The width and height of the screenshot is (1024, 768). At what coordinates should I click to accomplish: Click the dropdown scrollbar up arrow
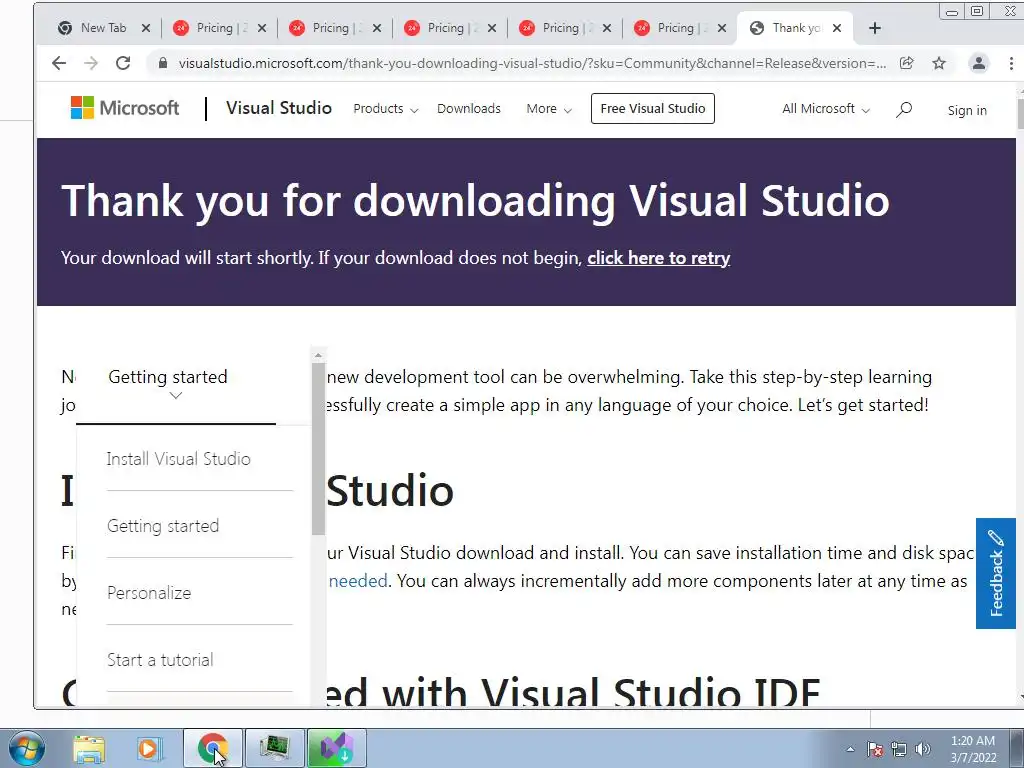(319, 355)
